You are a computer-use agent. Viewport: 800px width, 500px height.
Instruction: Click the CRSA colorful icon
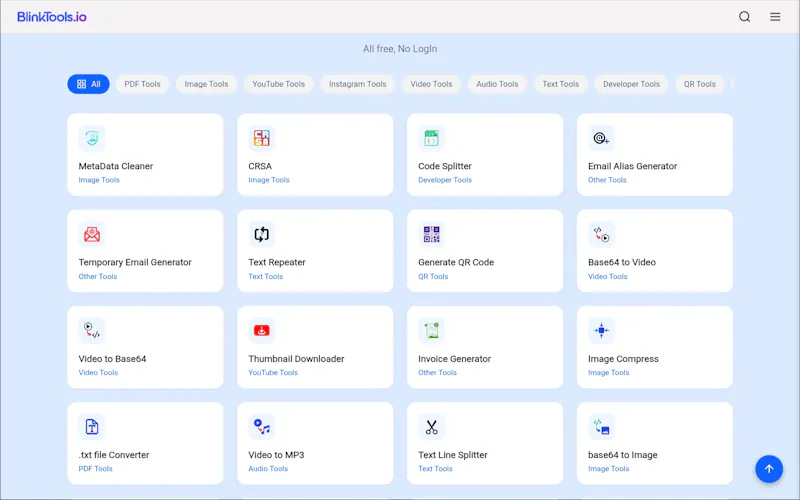click(262, 138)
